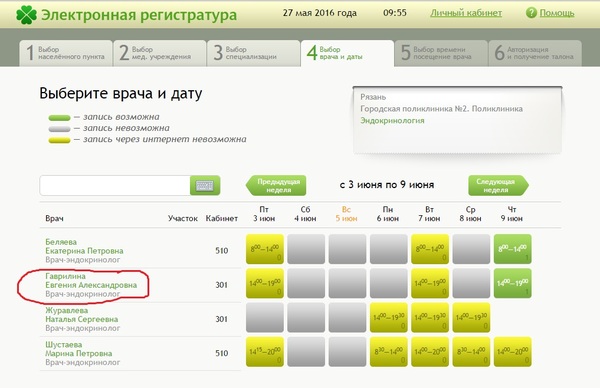
Task: Click Предыдущая неделя button
Action: point(276,186)
